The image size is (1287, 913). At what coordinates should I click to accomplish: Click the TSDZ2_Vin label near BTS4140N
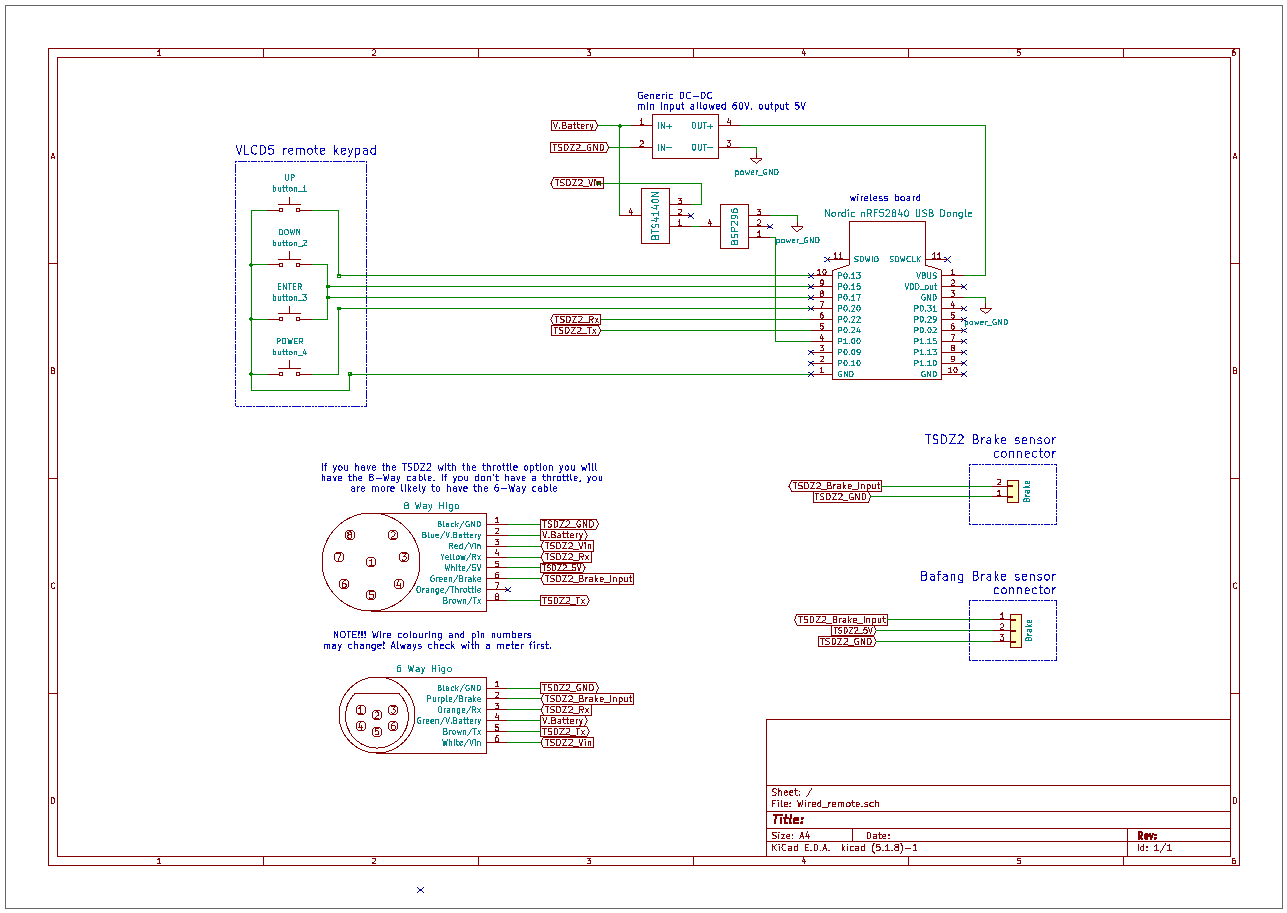coord(578,183)
